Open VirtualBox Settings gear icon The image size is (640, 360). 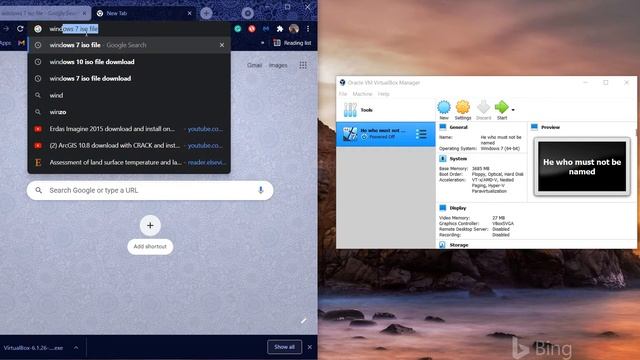(462, 107)
